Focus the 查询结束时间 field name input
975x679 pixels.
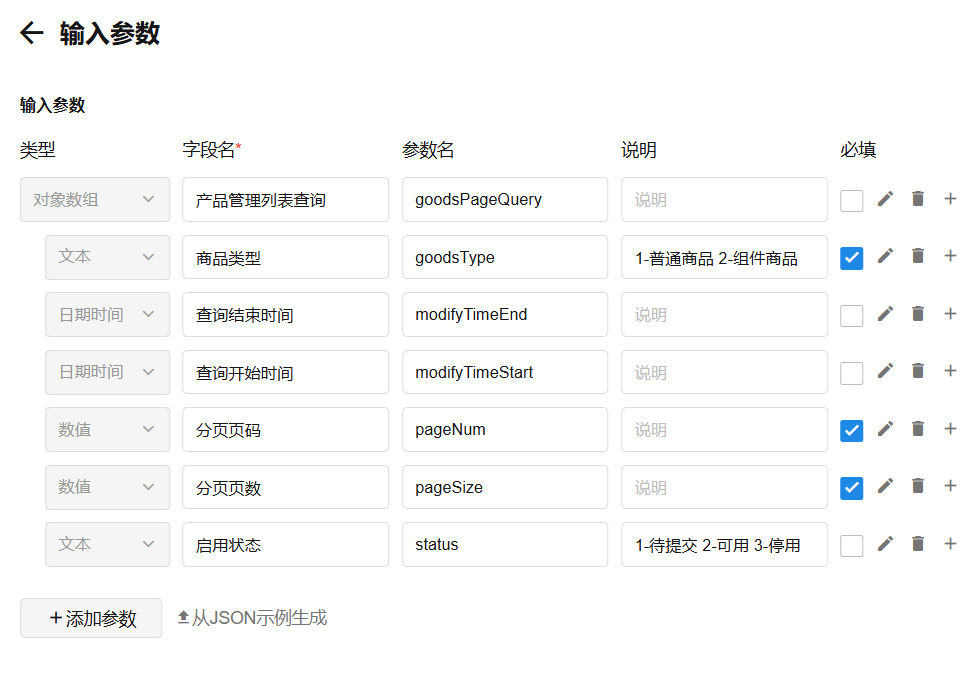click(x=285, y=315)
